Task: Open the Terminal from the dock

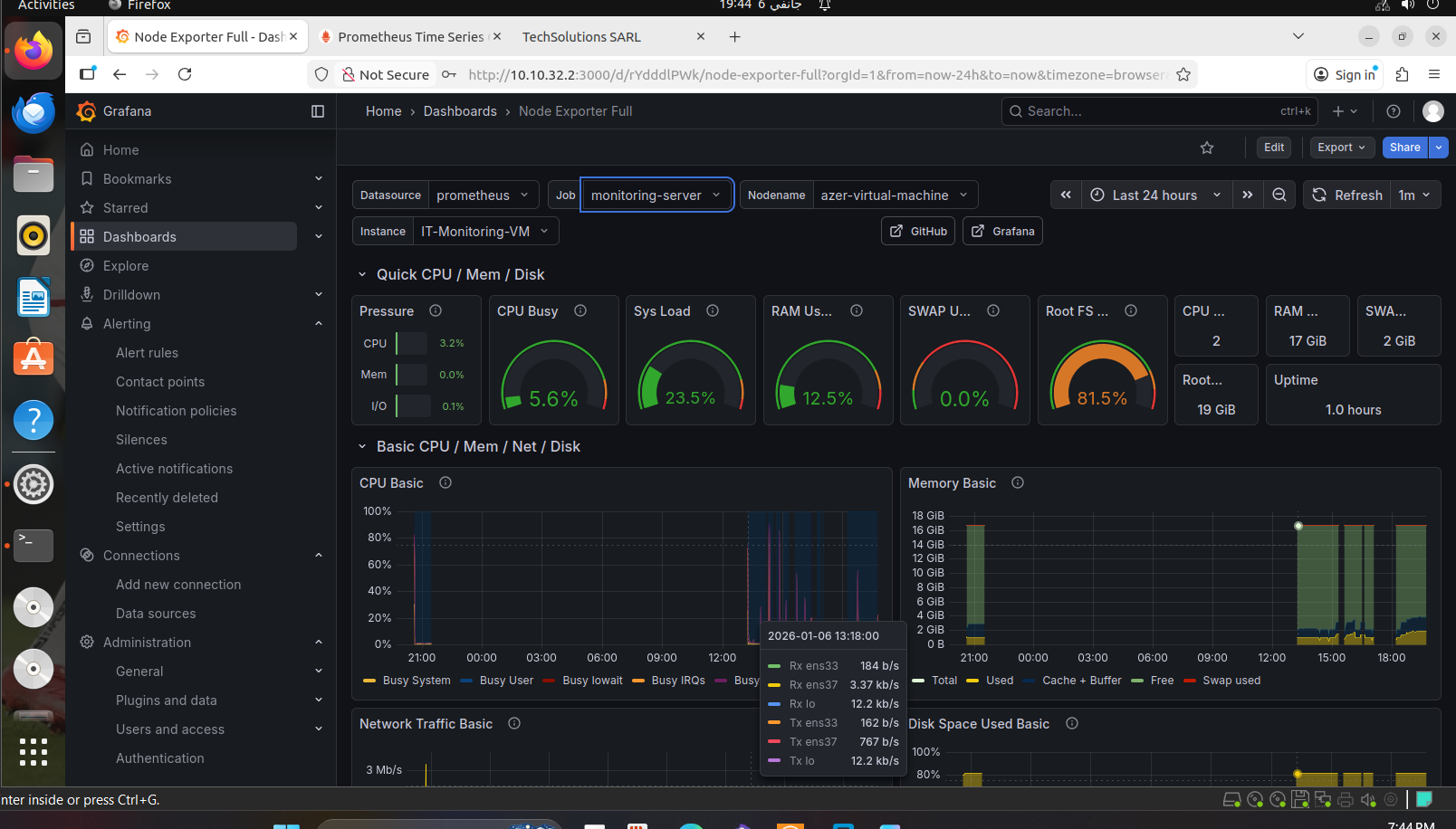Action: pos(34,545)
